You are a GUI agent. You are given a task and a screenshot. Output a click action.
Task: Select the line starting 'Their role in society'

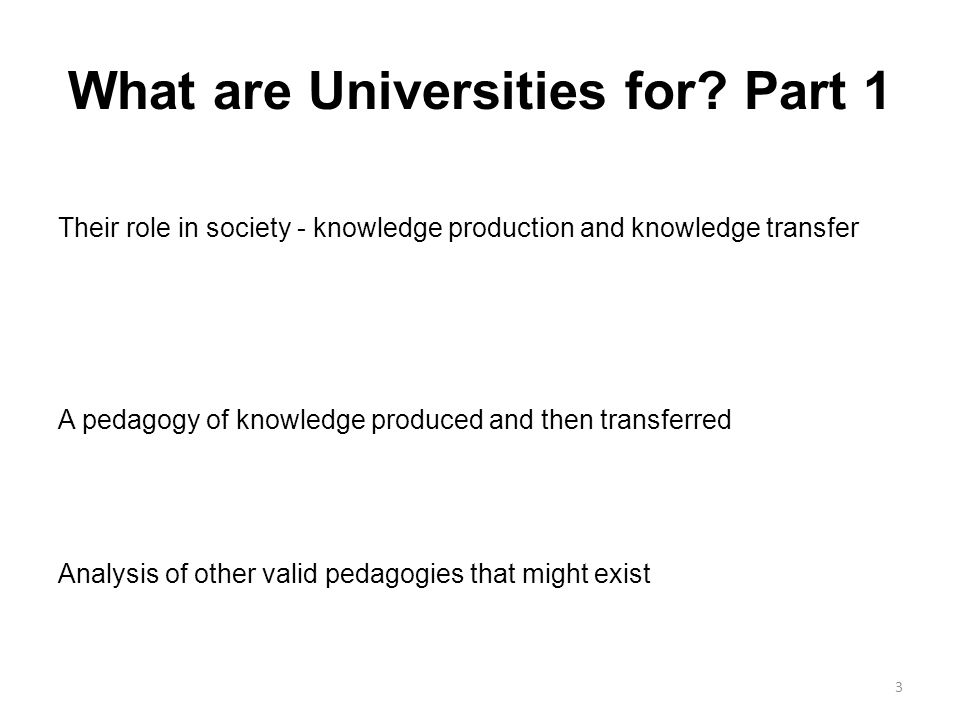458,228
